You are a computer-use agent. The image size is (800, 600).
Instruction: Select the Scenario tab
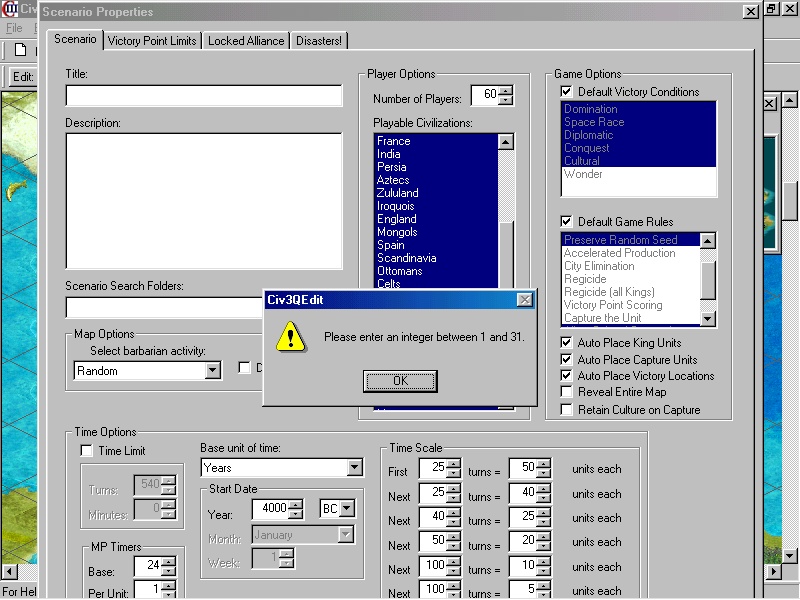[x=75, y=39]
